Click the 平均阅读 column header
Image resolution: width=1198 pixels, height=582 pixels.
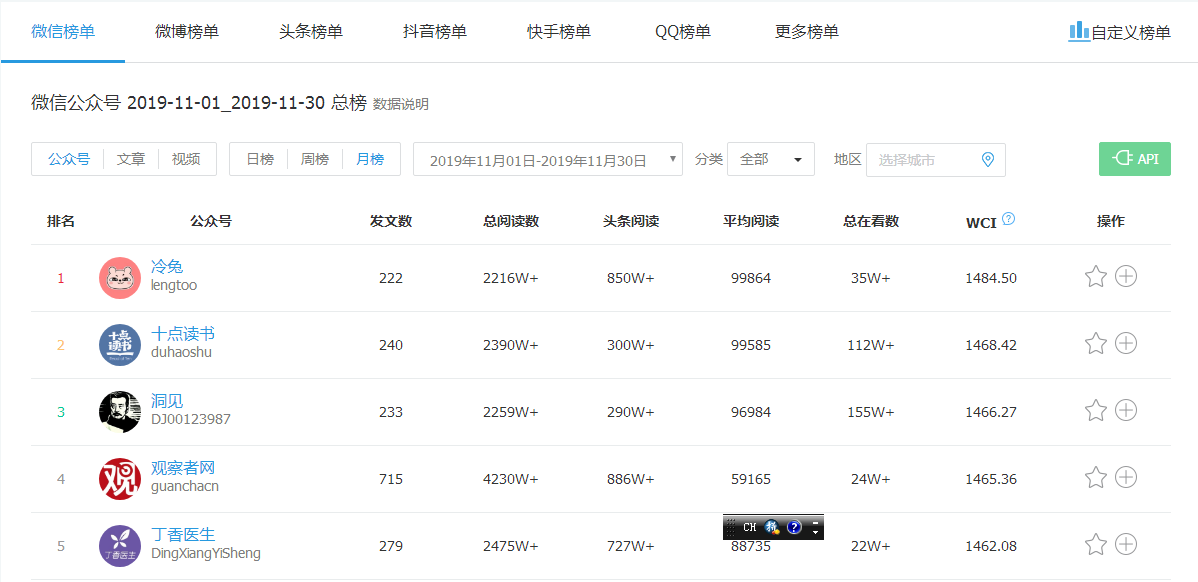point(751,221)
